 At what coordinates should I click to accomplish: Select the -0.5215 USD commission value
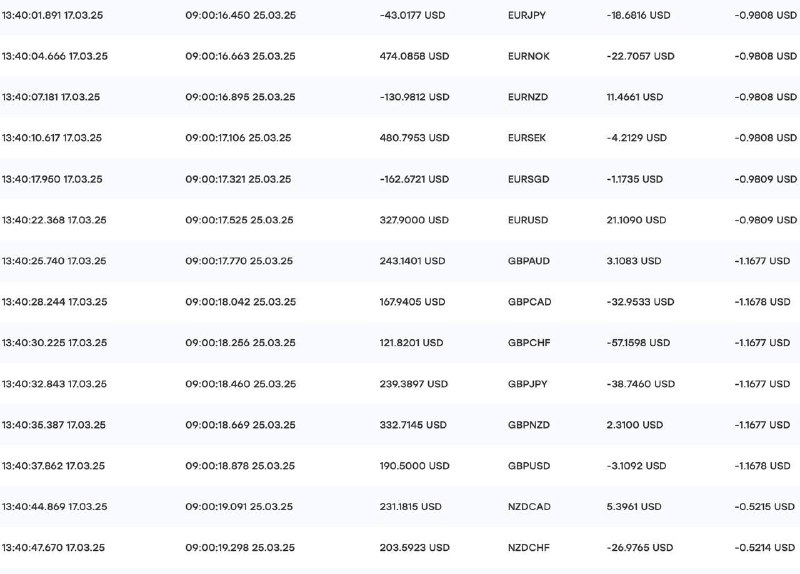pos(764,506)
